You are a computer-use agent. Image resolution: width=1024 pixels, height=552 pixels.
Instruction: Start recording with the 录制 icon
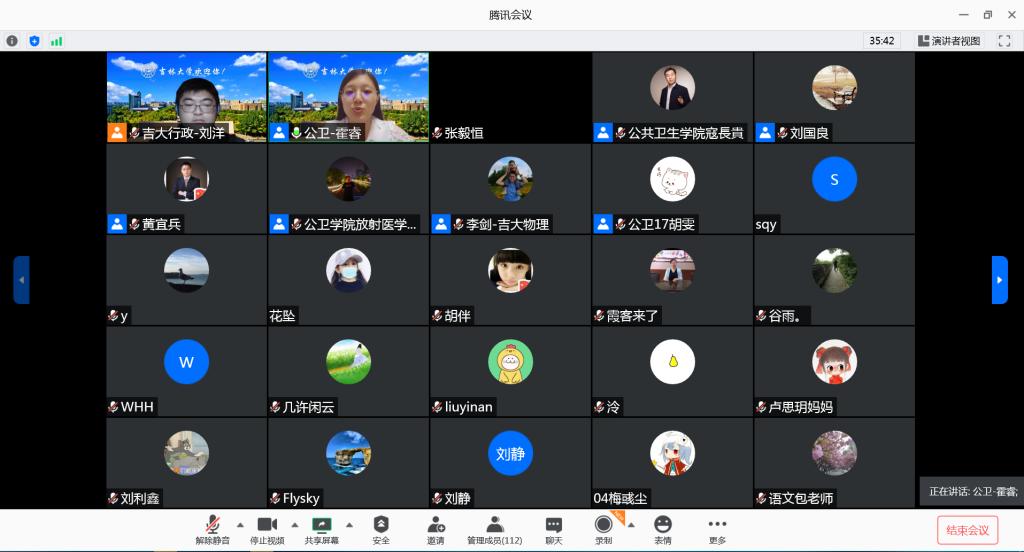603,525
